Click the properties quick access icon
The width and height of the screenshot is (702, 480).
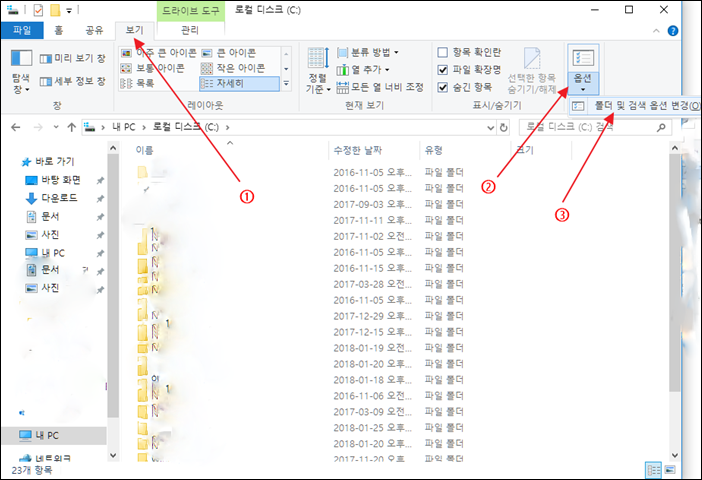pyautogui.click(x=38, y=9)
